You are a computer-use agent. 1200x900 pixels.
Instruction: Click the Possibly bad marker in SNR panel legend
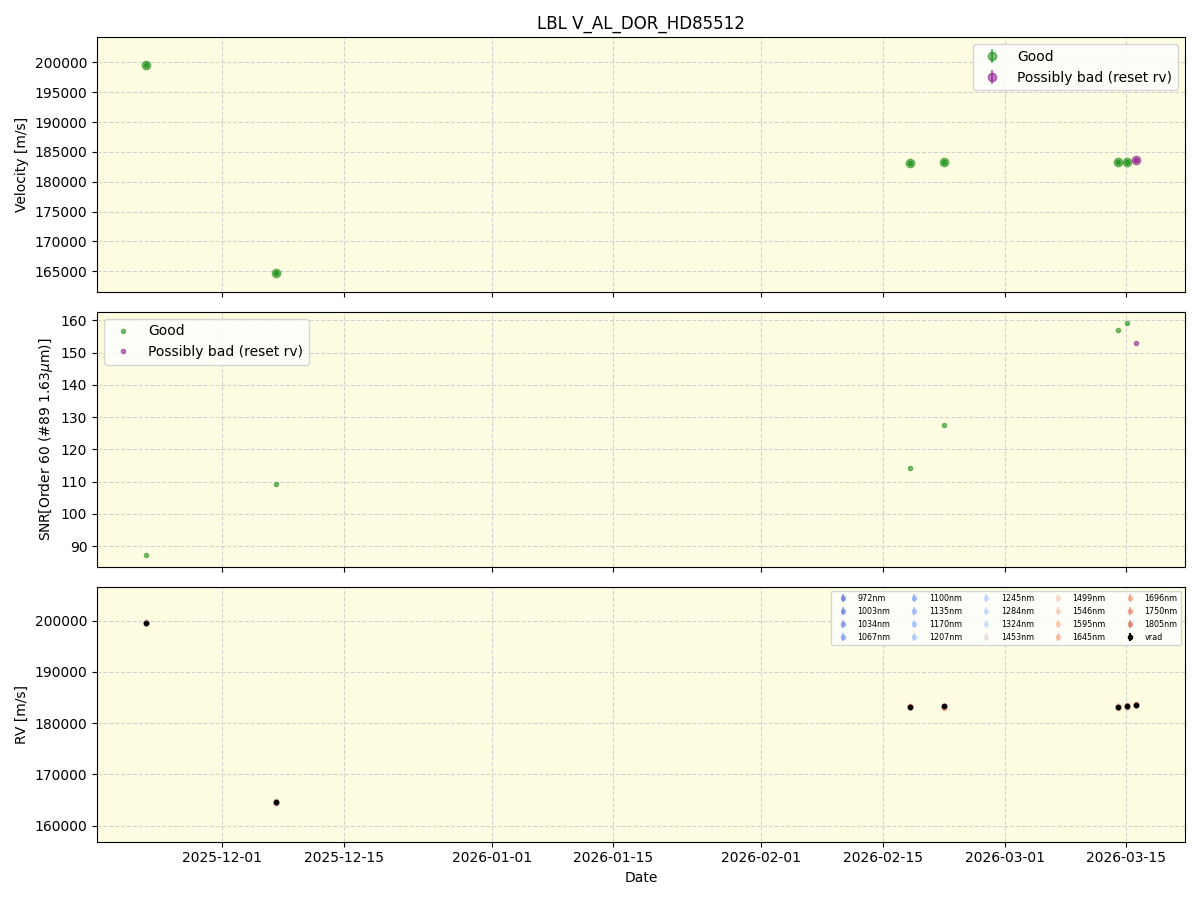point(123,351)
